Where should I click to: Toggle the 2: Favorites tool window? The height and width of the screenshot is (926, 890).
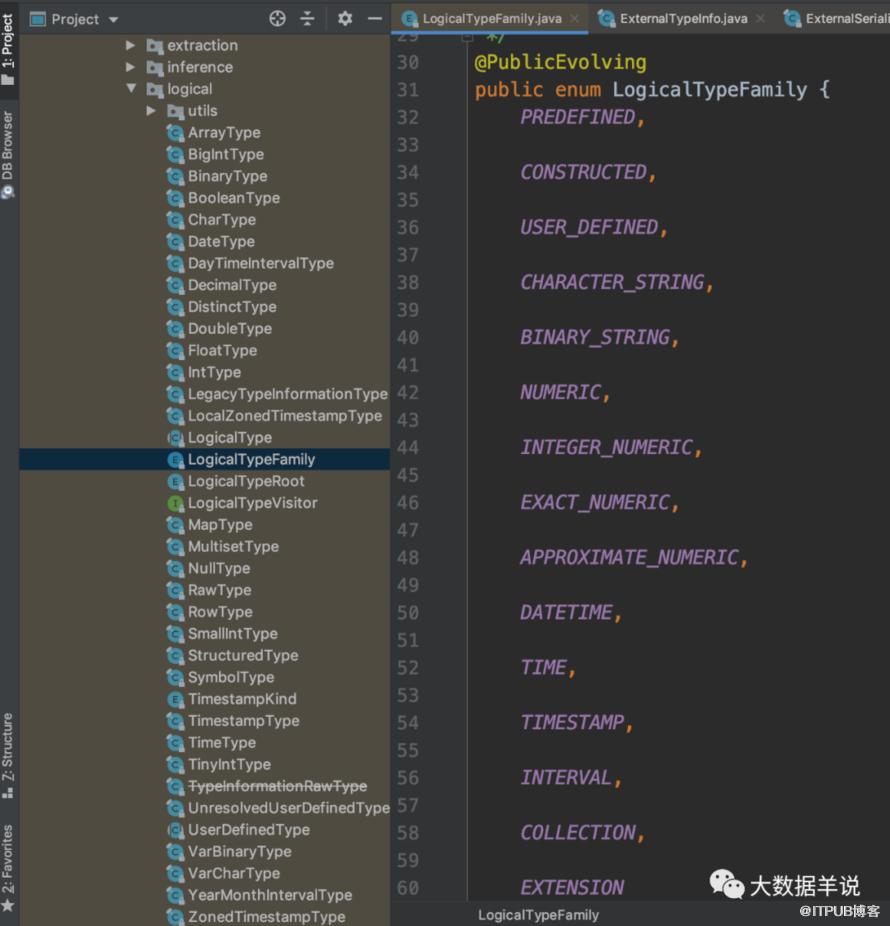coord(8,867)
